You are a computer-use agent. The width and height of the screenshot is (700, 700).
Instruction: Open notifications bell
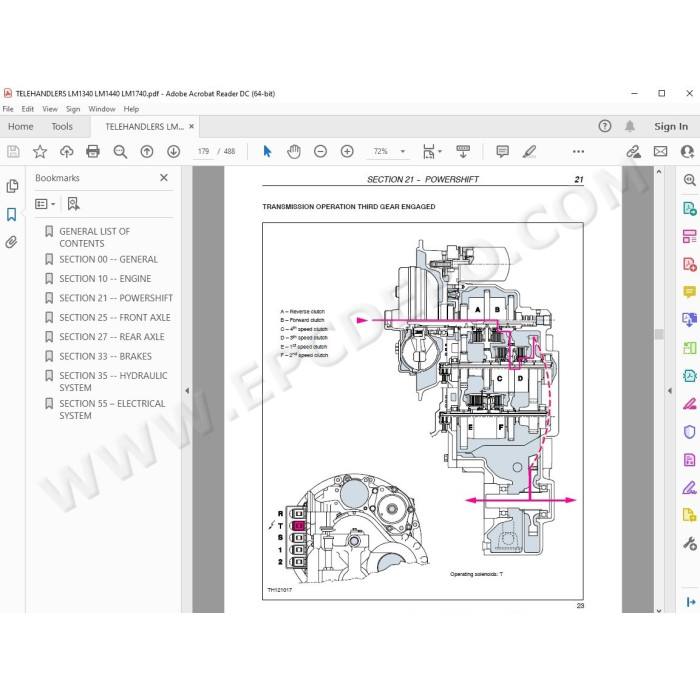629,126
